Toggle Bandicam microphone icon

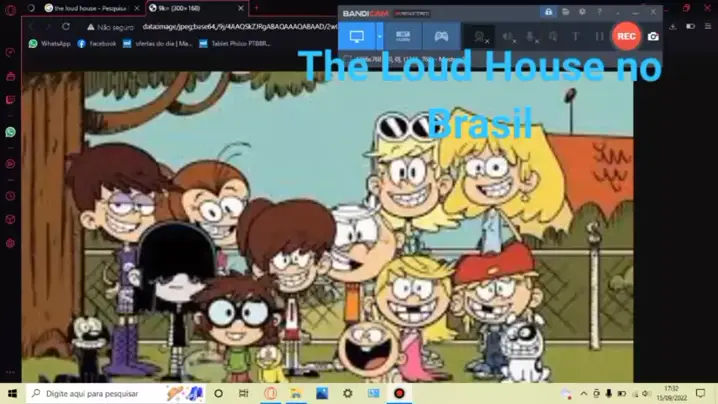[x=531, y=37]
